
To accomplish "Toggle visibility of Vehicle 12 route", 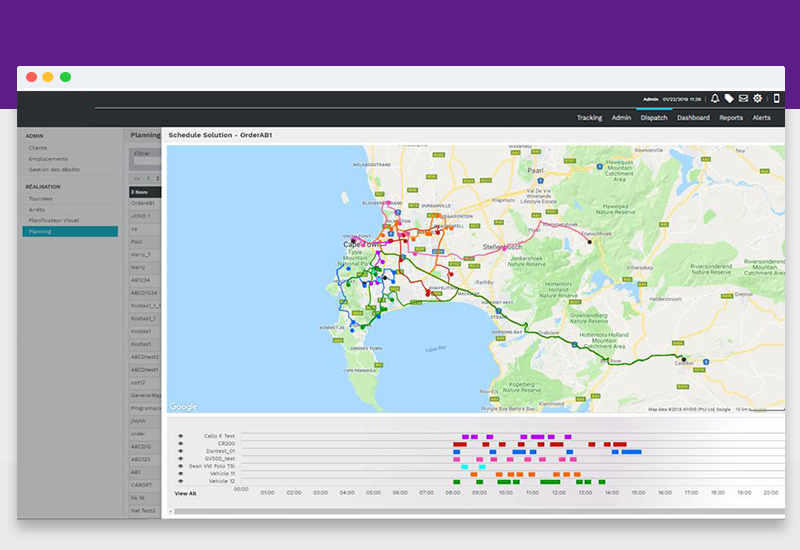I will coord(180,481).
